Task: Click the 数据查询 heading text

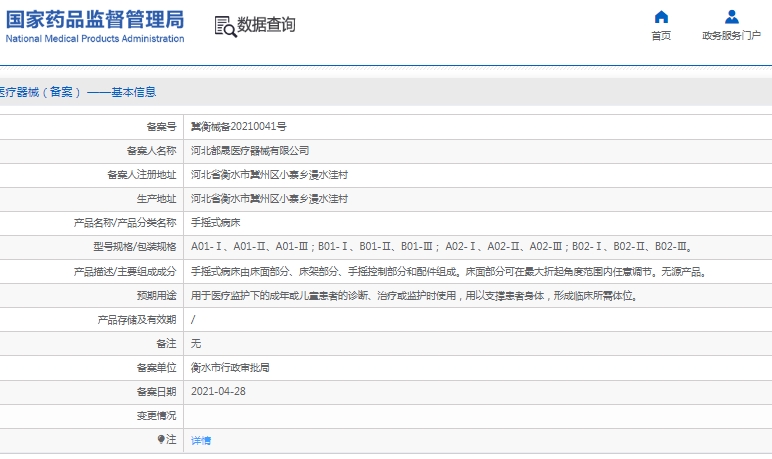Action: coord(266,25)
